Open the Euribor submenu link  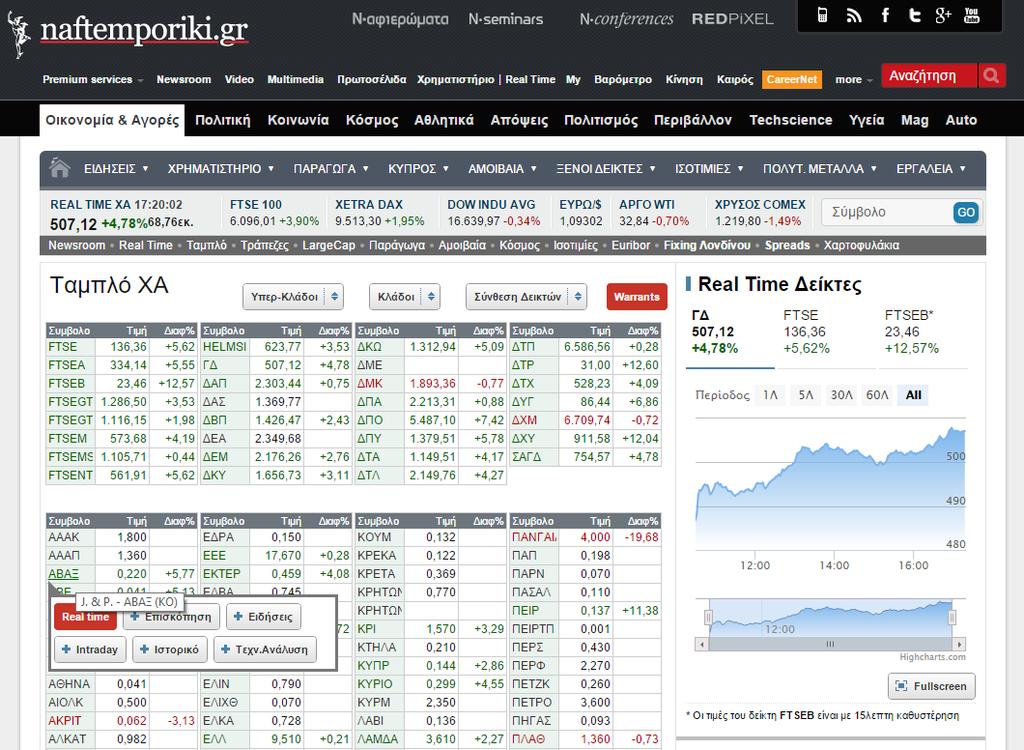[x=630, y=246]
